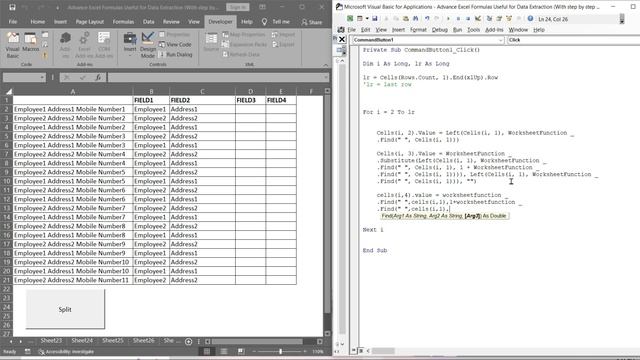The width and height of the screenshot is (640, 360).
Task: Select the Sheet25 tab
Action: click(113, 340)
